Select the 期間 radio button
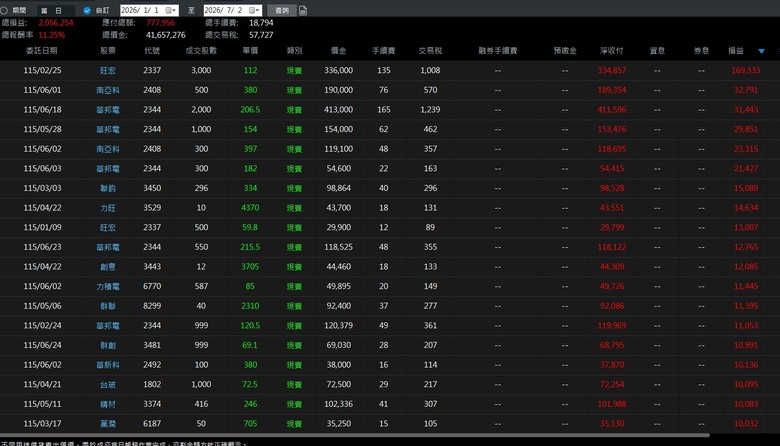This screenshot has width=780, height=446. tap(4, 10)
